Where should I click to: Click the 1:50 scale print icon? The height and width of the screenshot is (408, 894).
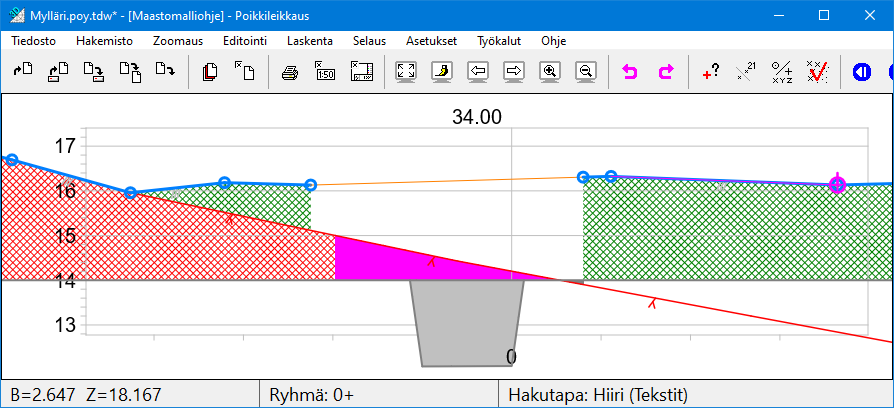click(325, 72)
